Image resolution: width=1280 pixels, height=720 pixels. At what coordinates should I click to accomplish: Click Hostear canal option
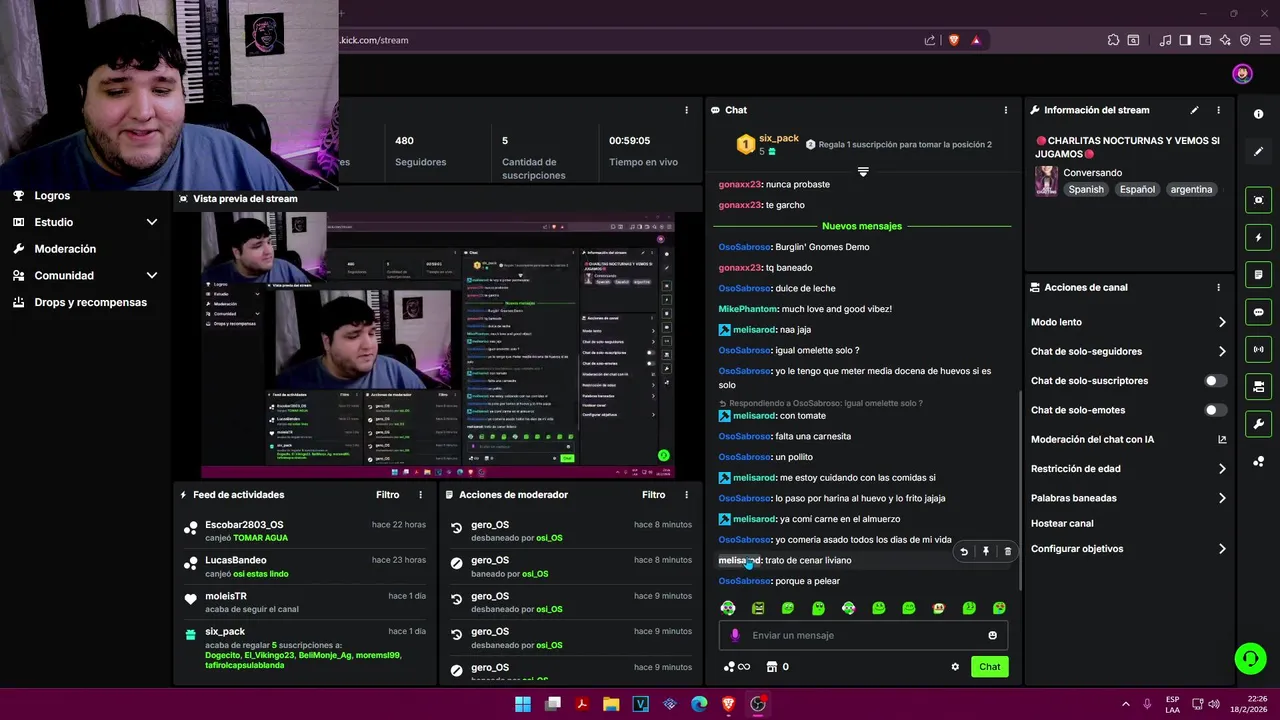[x=1062, y=523]
